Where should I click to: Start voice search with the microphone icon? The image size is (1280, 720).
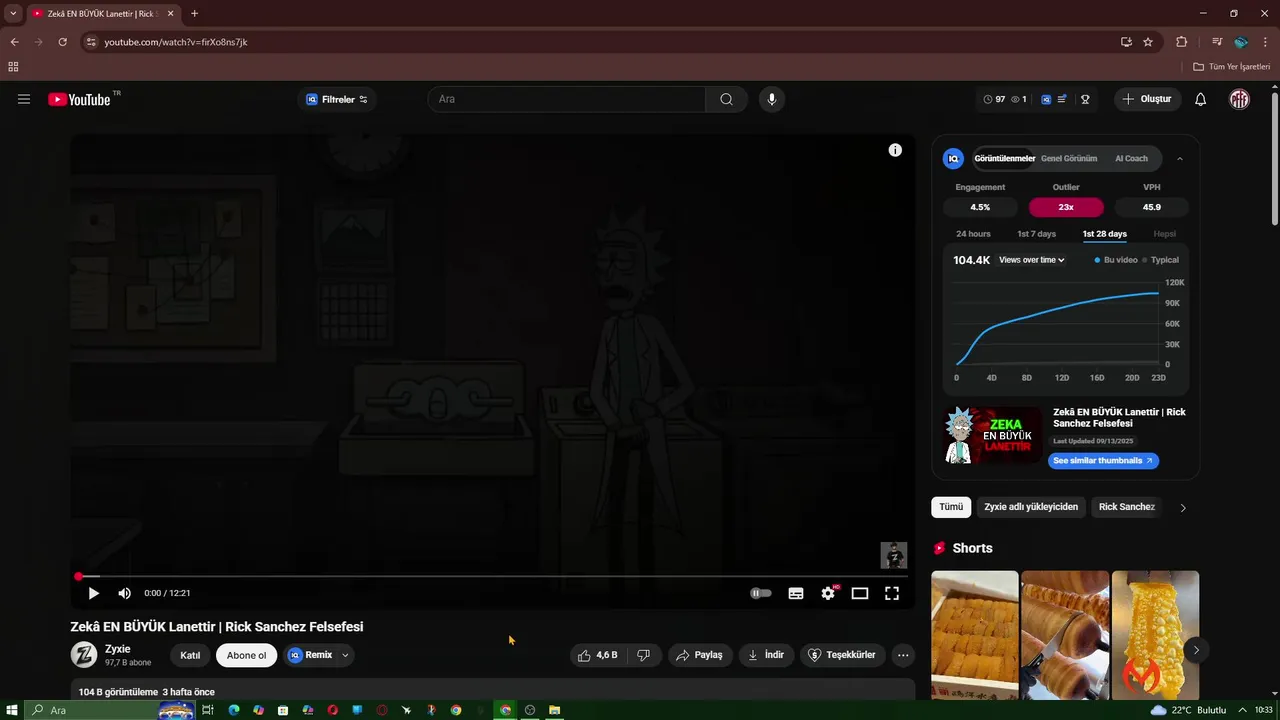[771, 99]
